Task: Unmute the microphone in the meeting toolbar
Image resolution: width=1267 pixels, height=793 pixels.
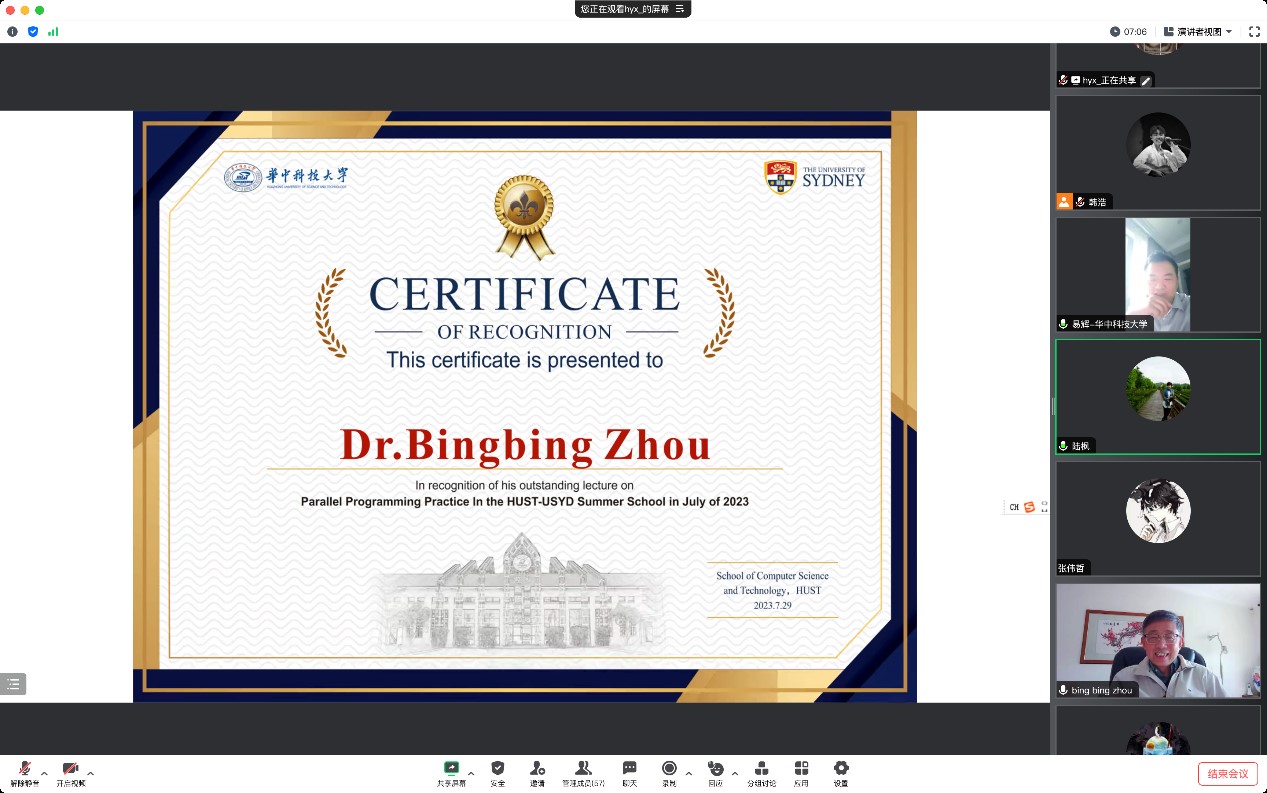Action: [x=25, y=769]
